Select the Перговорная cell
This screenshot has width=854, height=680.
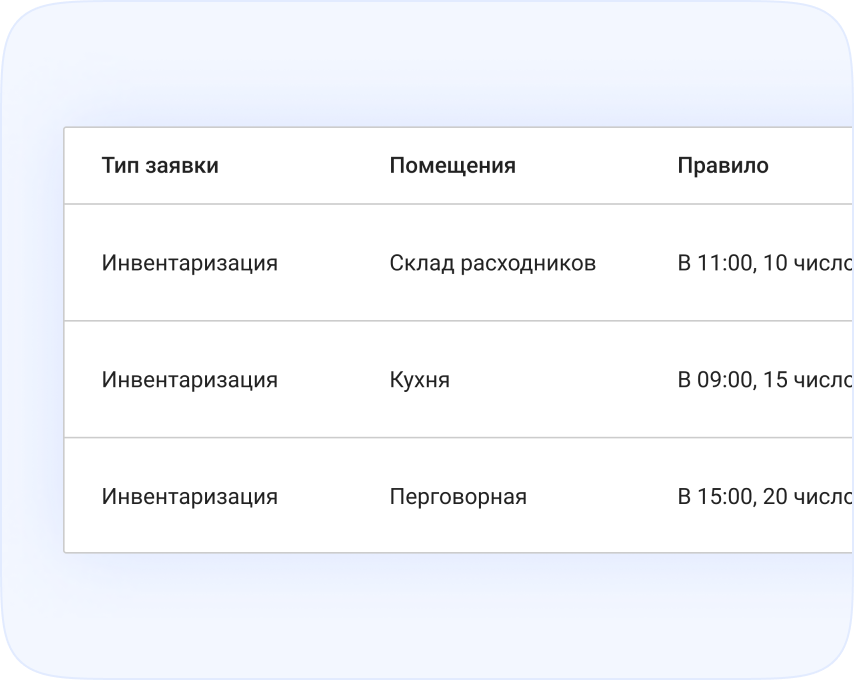(x=457, y=496)
